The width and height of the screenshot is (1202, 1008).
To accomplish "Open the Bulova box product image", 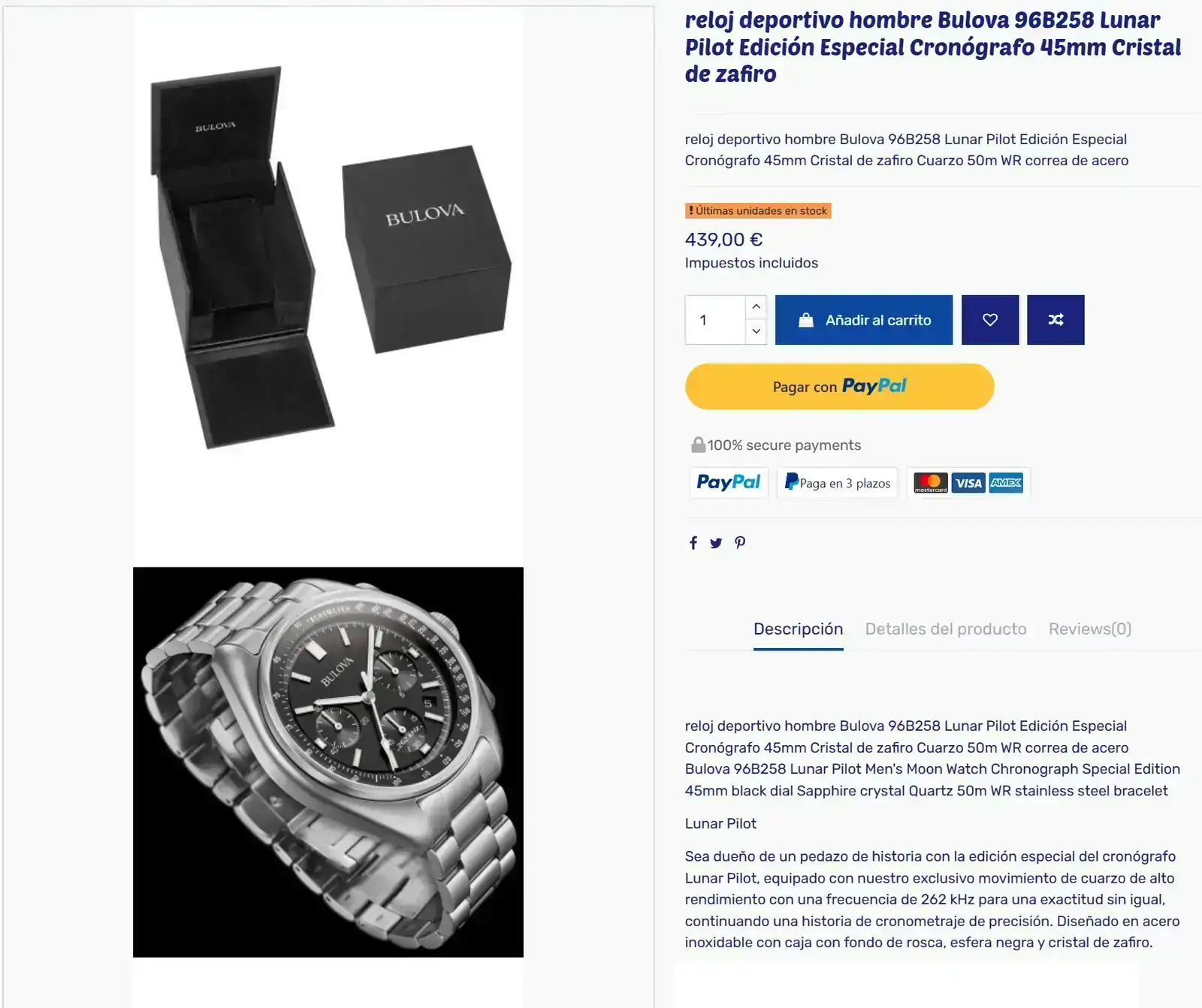I will tap(328, 259).
